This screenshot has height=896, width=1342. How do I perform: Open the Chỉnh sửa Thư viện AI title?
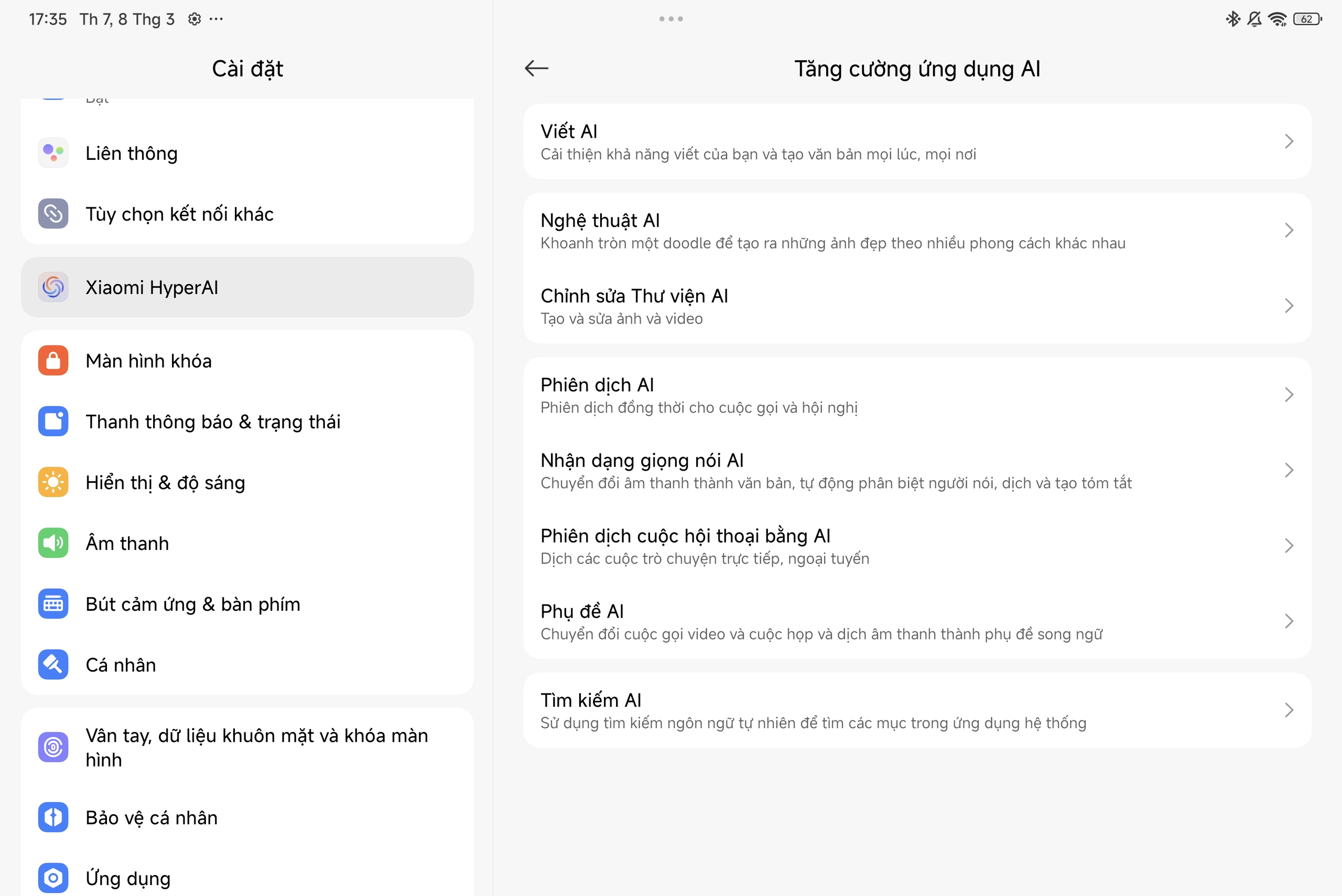[x=634, y=296]
